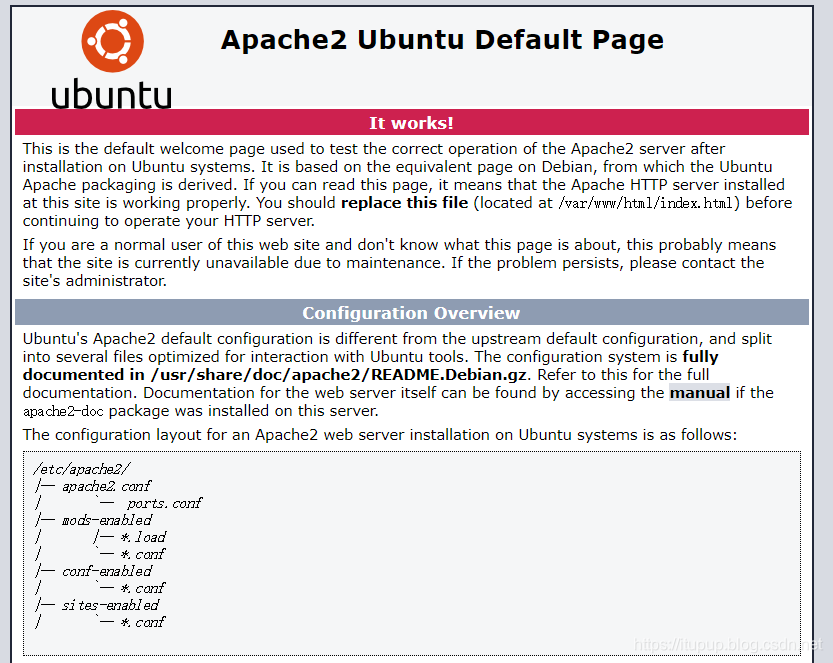This screenshot has height=663, width=833.
Task: Click sites-enabled in the config tree
Action: pos(110,605)
